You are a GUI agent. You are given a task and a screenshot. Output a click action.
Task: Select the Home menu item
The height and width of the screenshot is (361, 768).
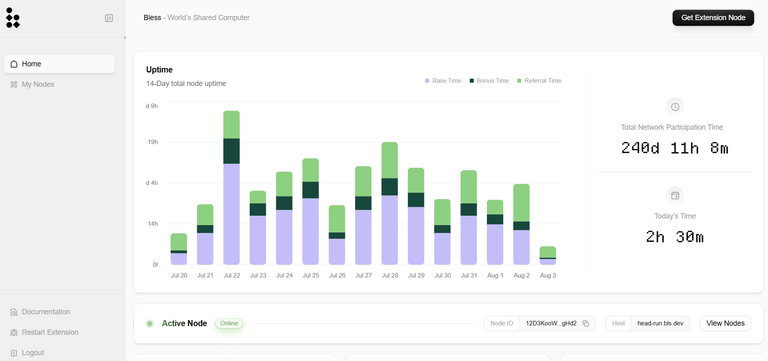pyautogui.click(x=59, y=64)
